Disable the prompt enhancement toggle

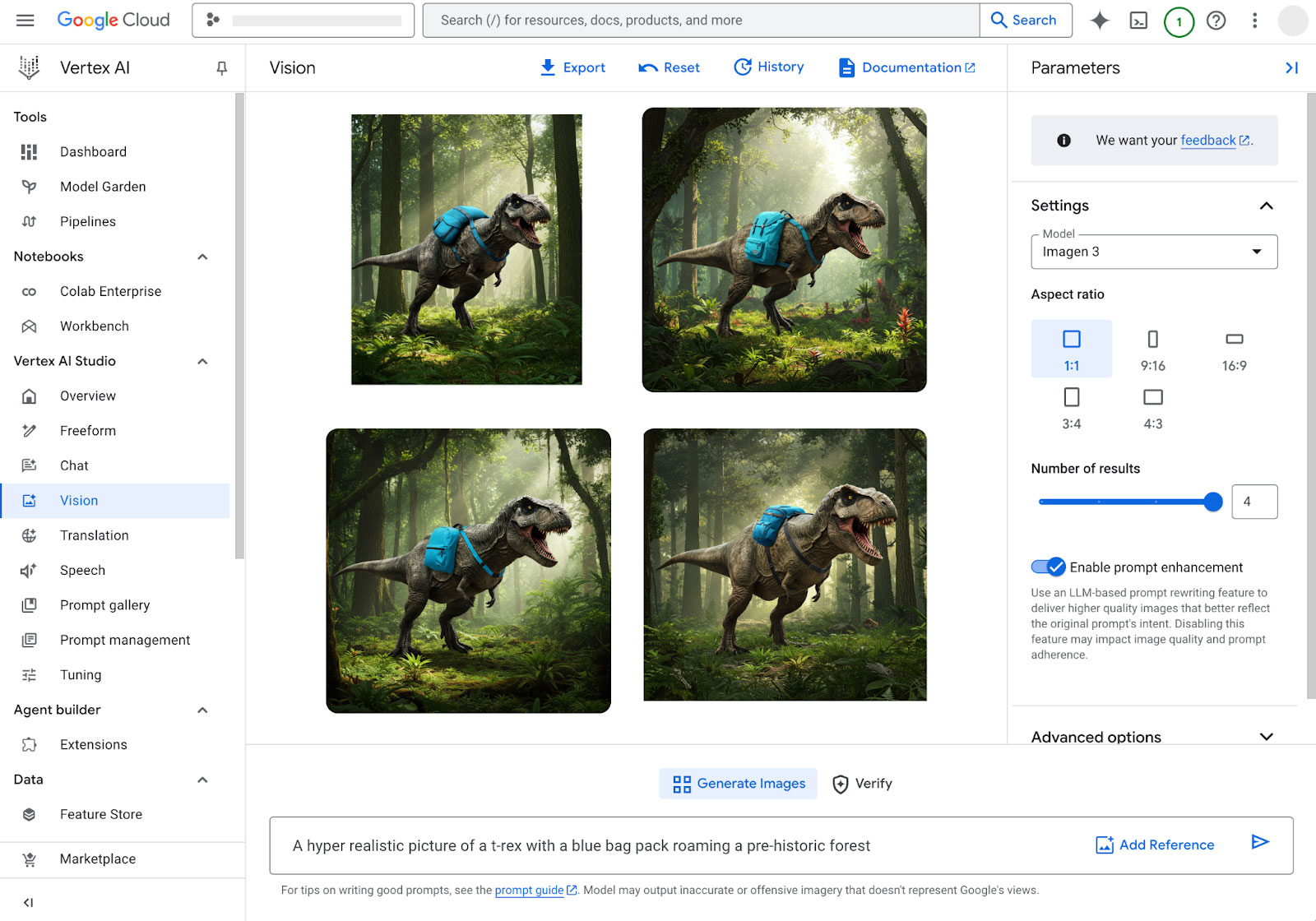[1049, 567]
